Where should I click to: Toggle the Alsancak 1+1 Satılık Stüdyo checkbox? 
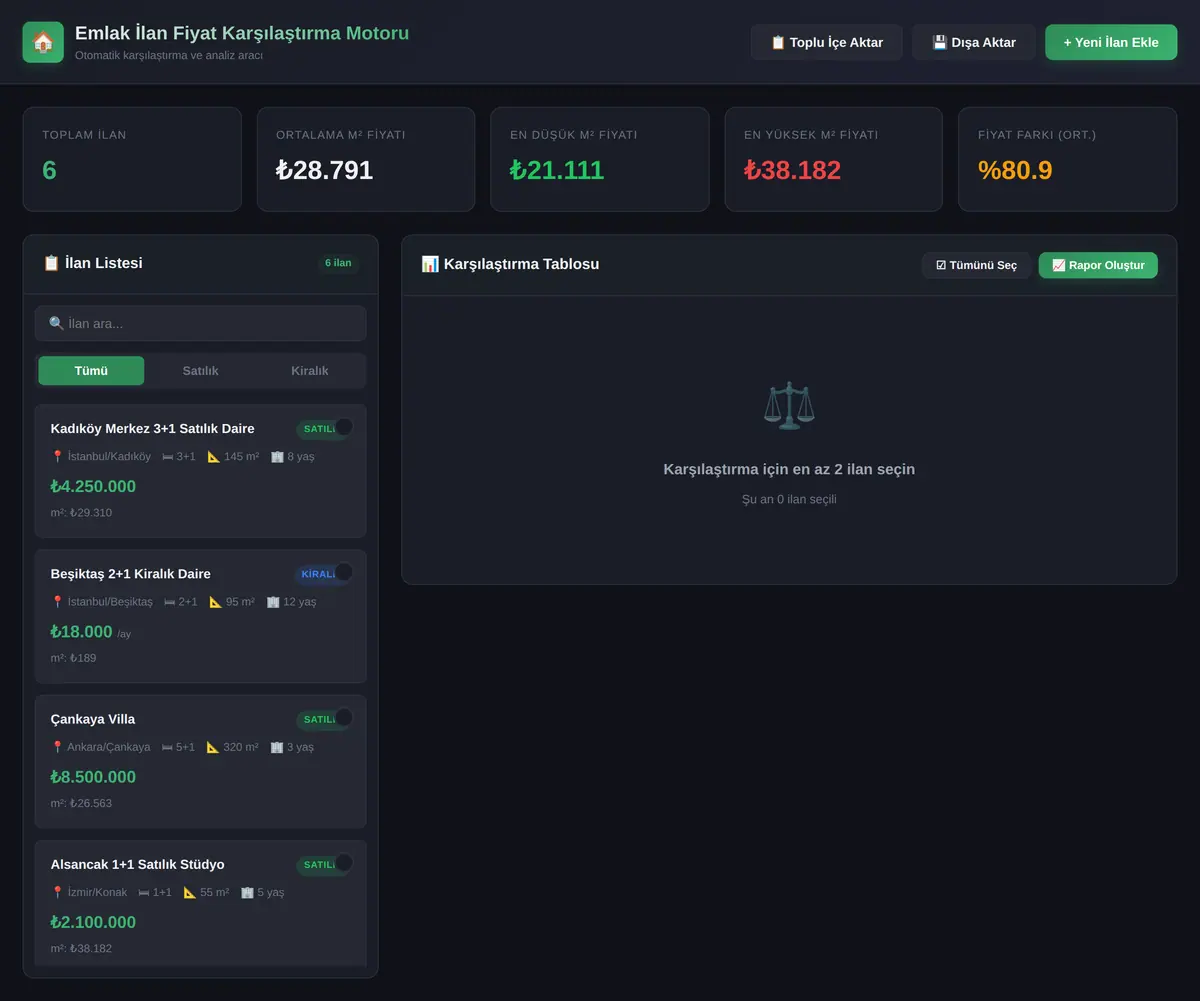coord(344,862)
